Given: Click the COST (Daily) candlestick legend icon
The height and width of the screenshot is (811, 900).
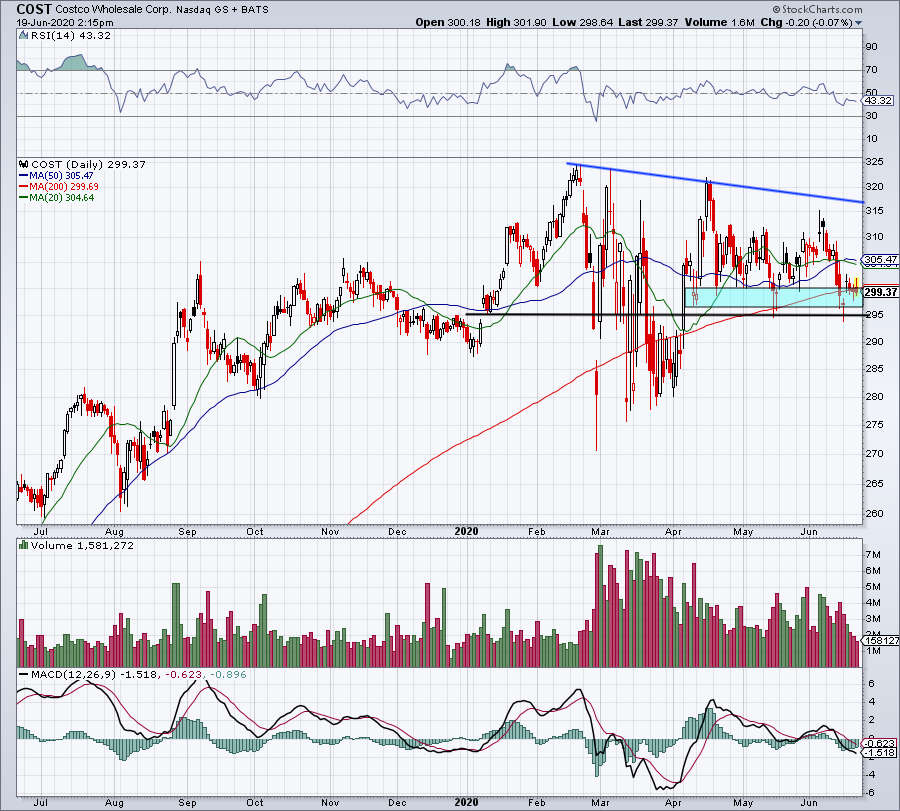Looking at the screenshot, I should pos(24,164).
